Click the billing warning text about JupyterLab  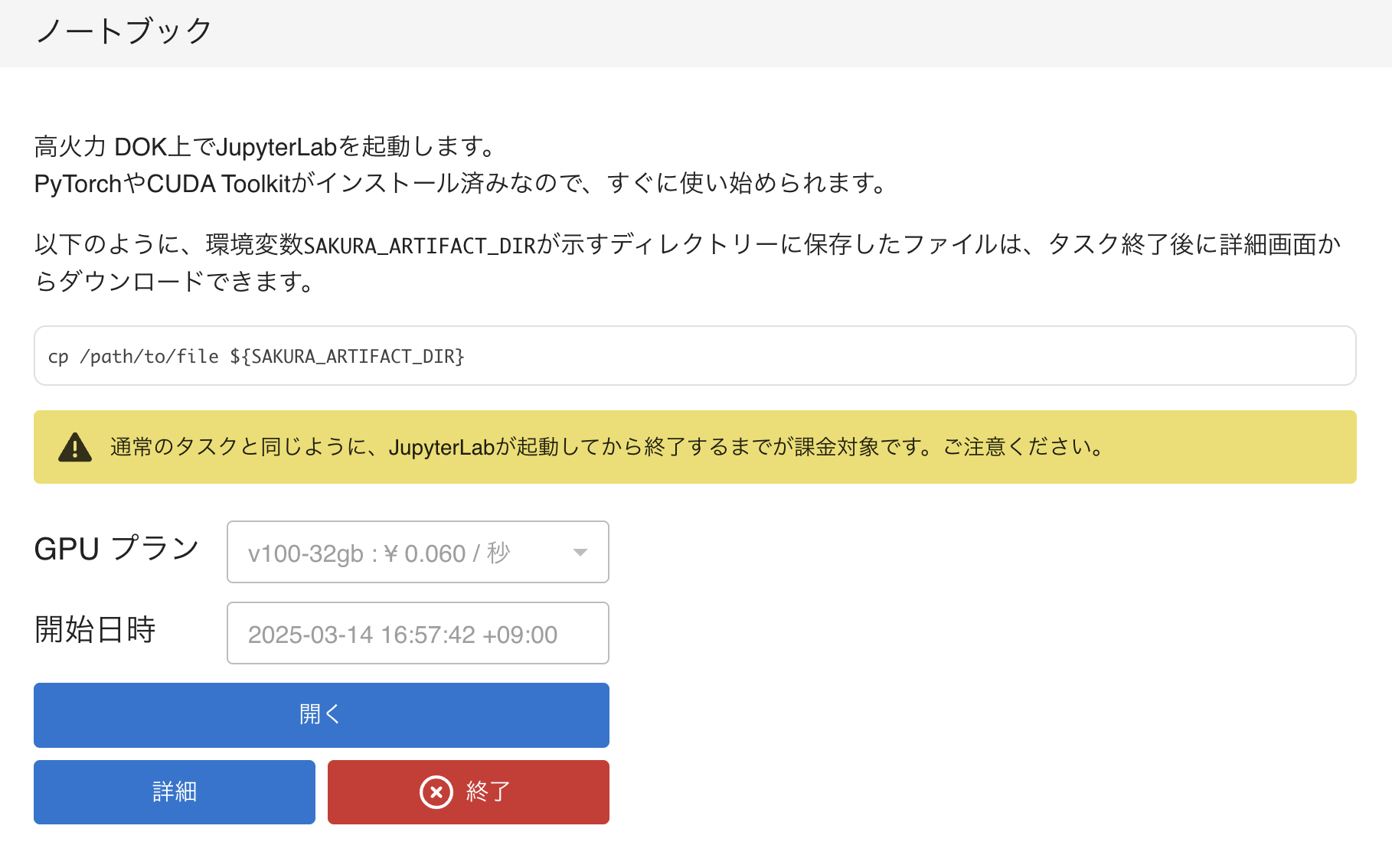[x=609, y=447]
